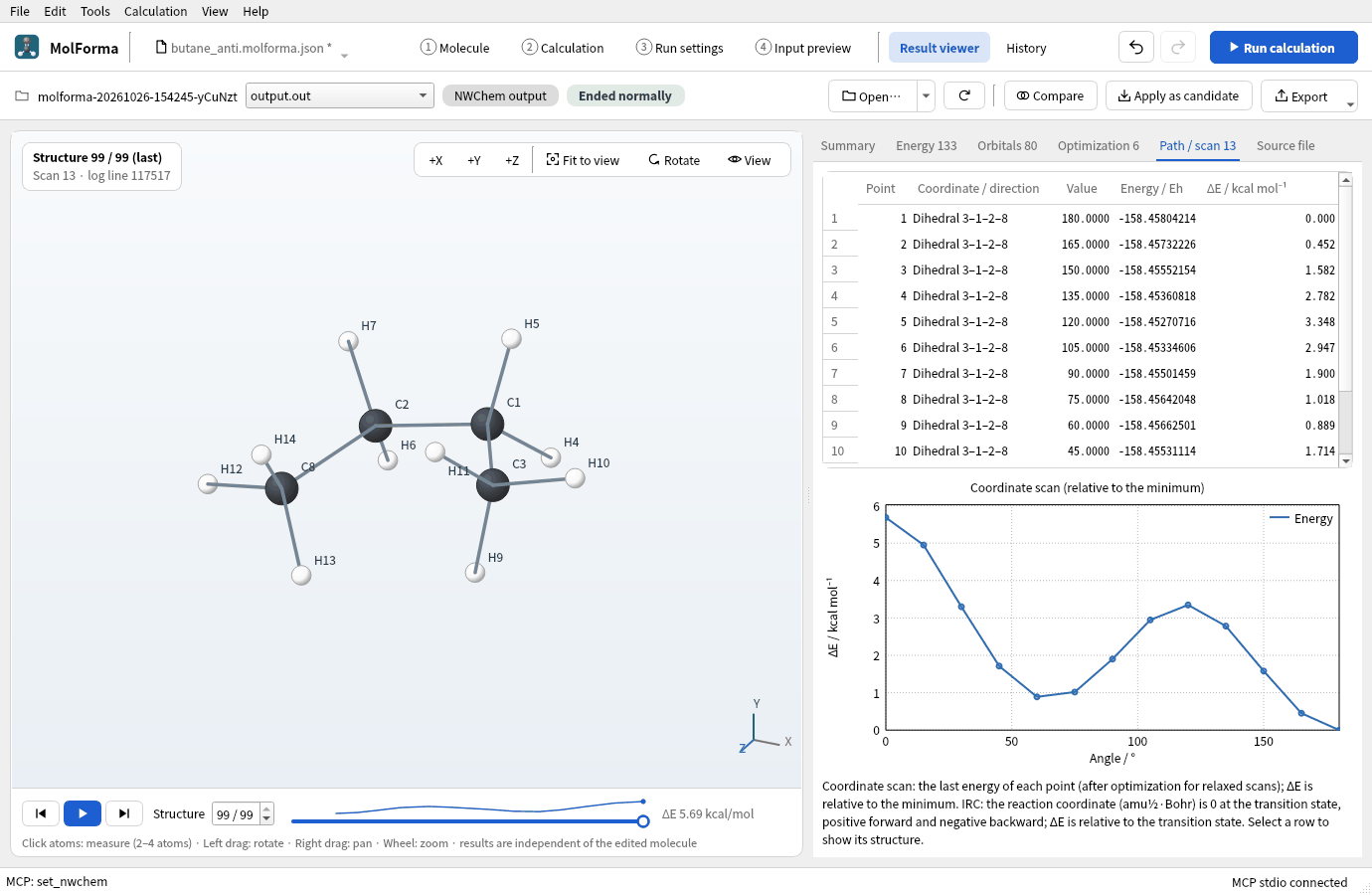Click the Compare button

[x=1050, y=95]
